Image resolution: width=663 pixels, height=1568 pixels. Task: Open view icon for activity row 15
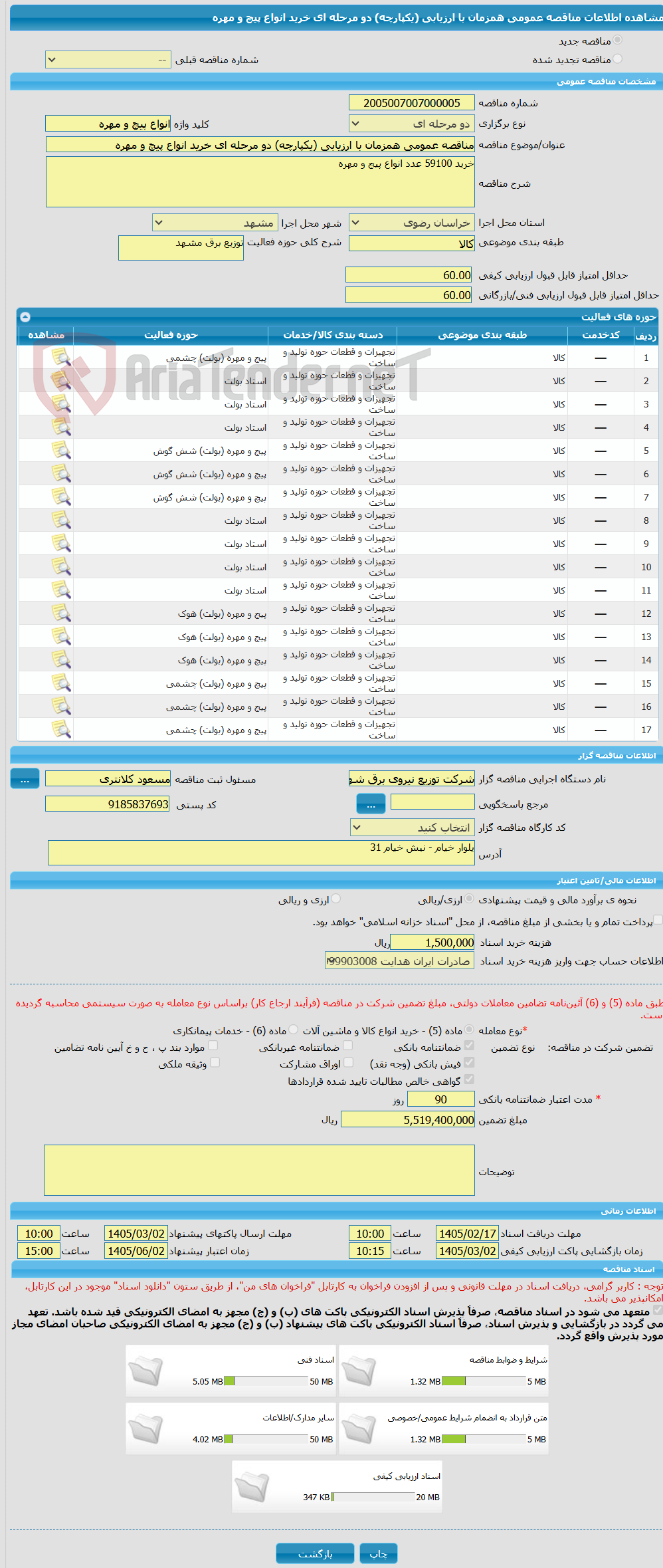tap(61, 683)
